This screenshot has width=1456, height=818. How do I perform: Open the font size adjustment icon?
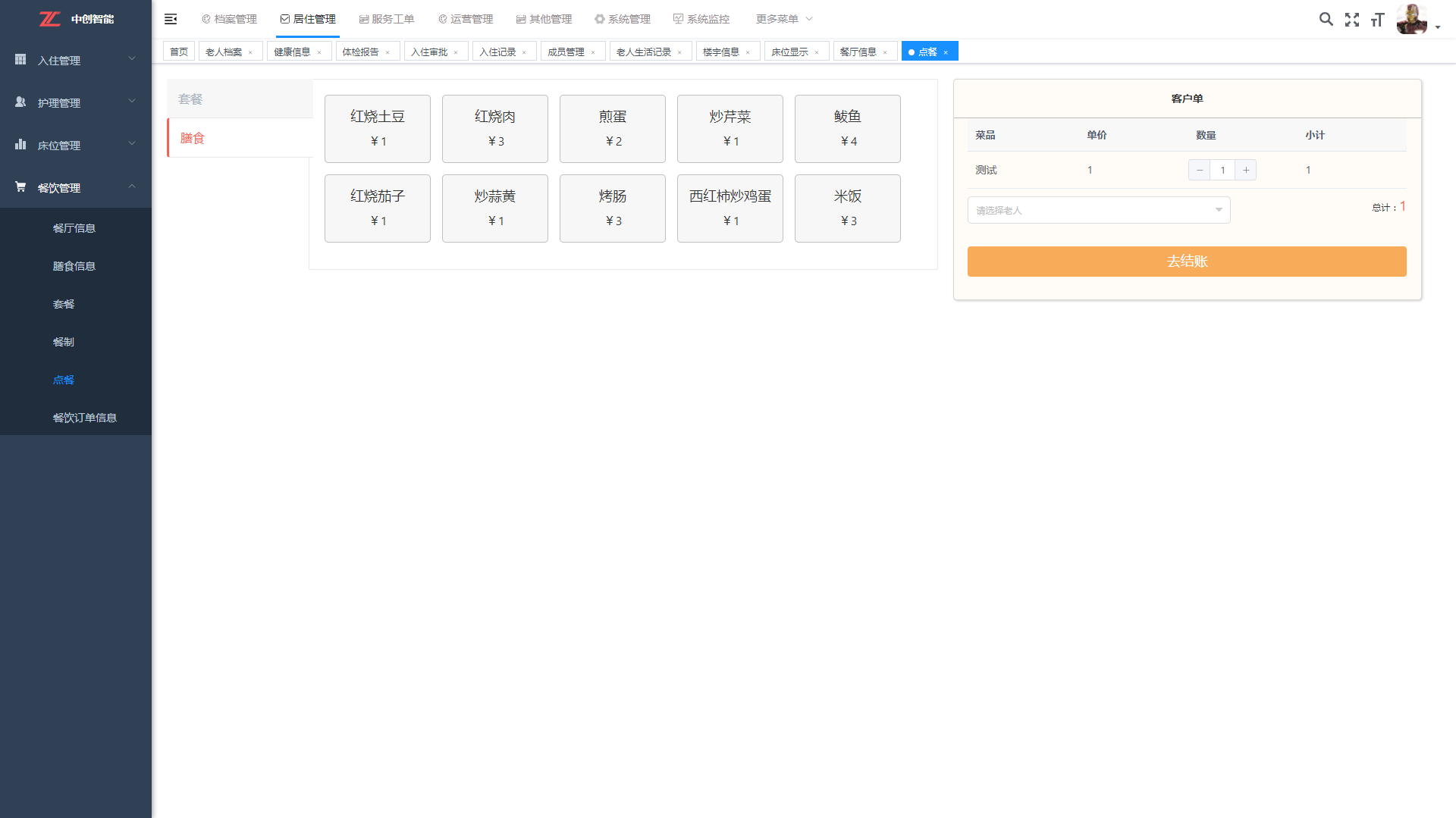[1377, 20]
